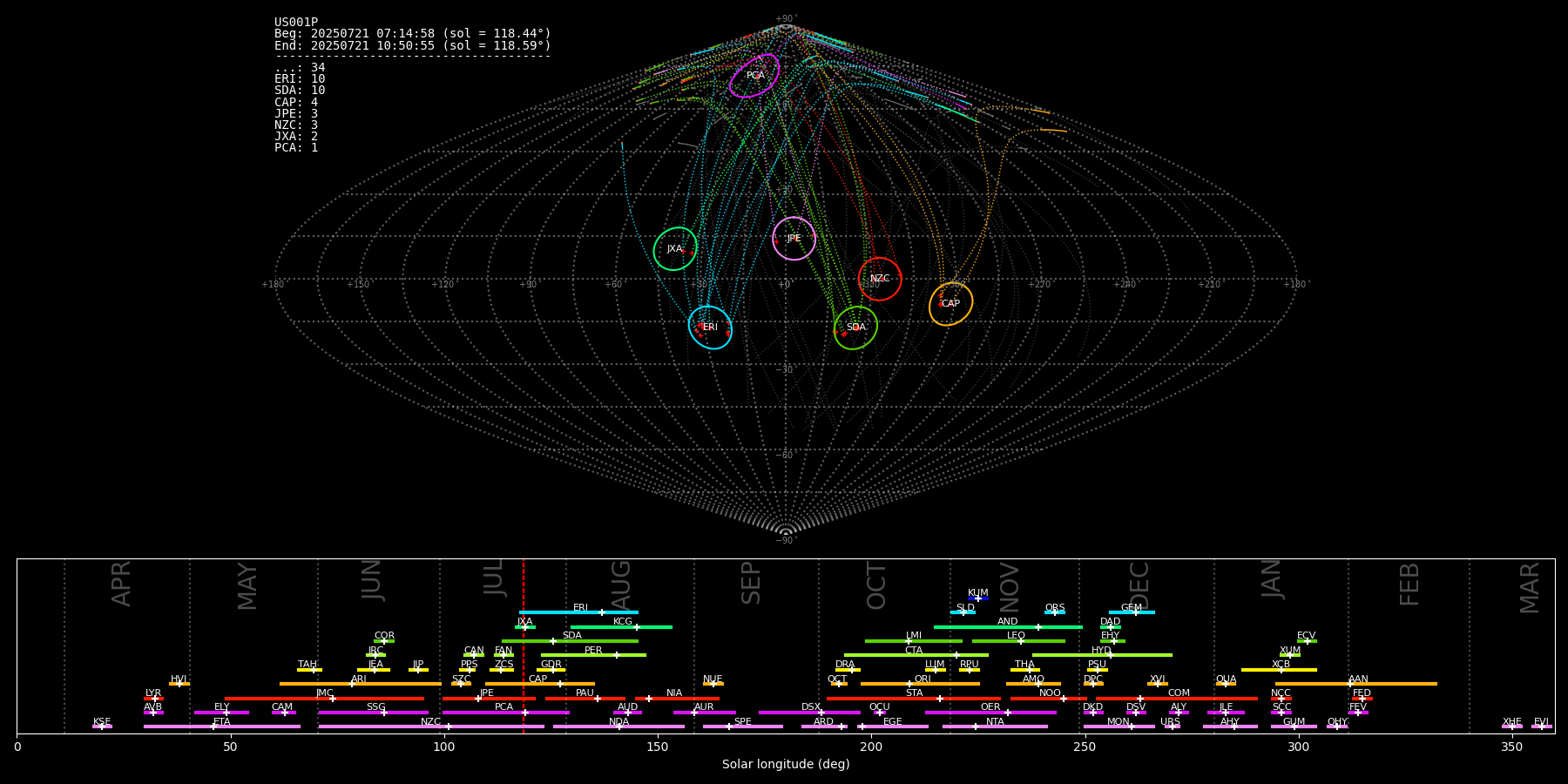Click the LEO shower bar
1568x784 pixels.
1018,641
